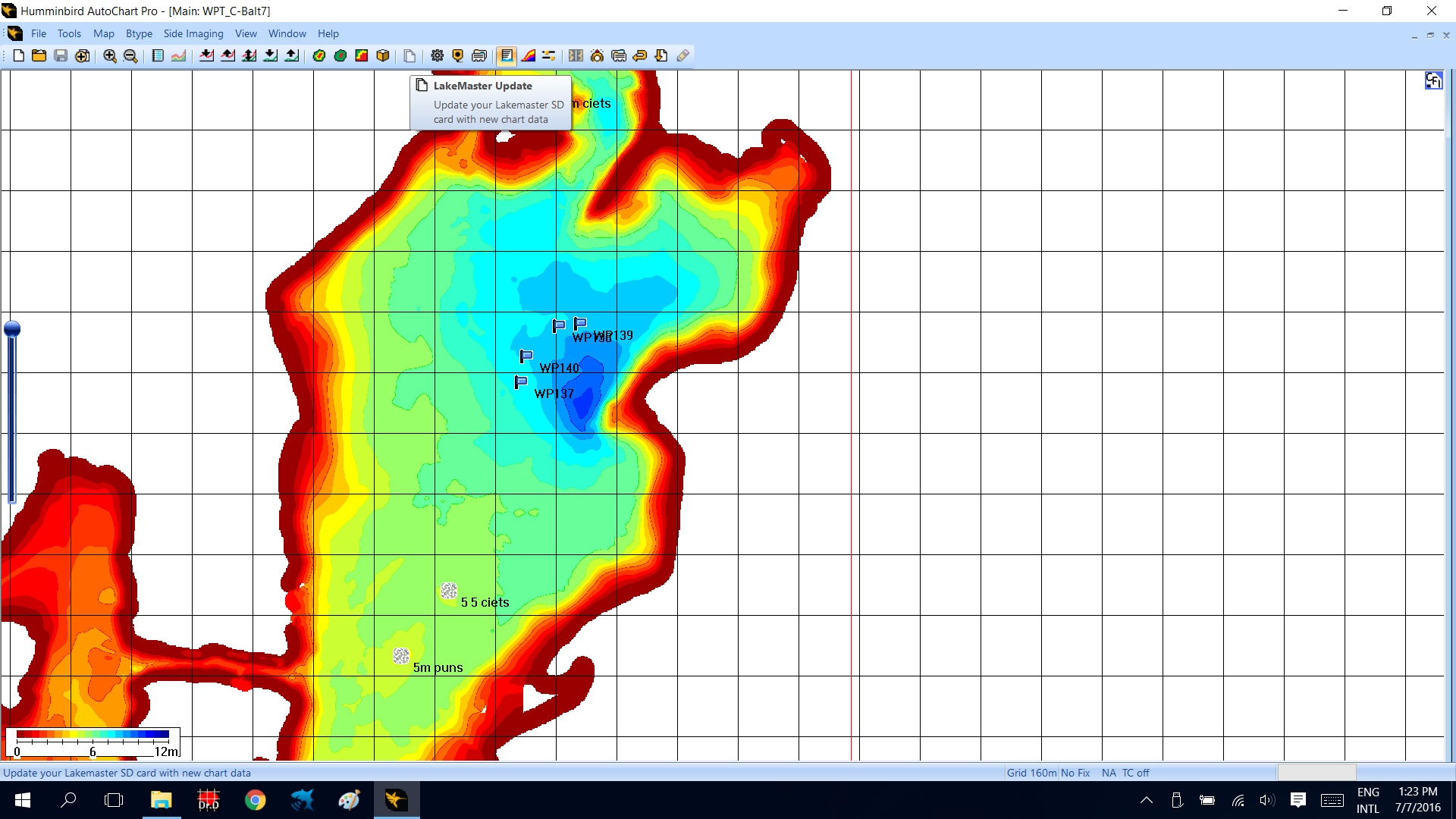Screen dimensions: 1456x819
Task: Open the Btype menu
Action: click(139, 33)
